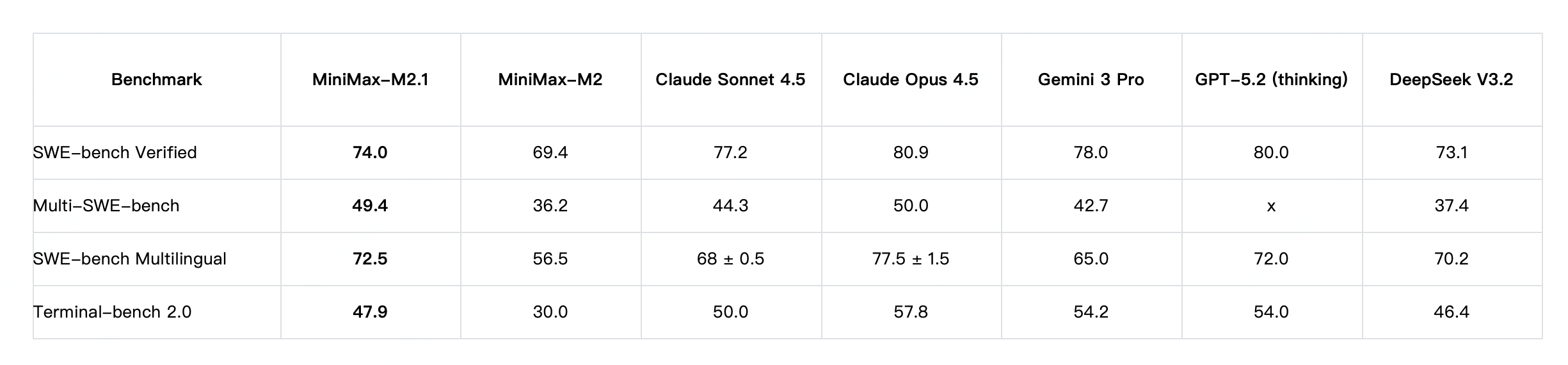Click the 46.4 DeepSeek score cell
Image resolution: width=1568 pixels, height=365 pixels.
[1452, 312]
